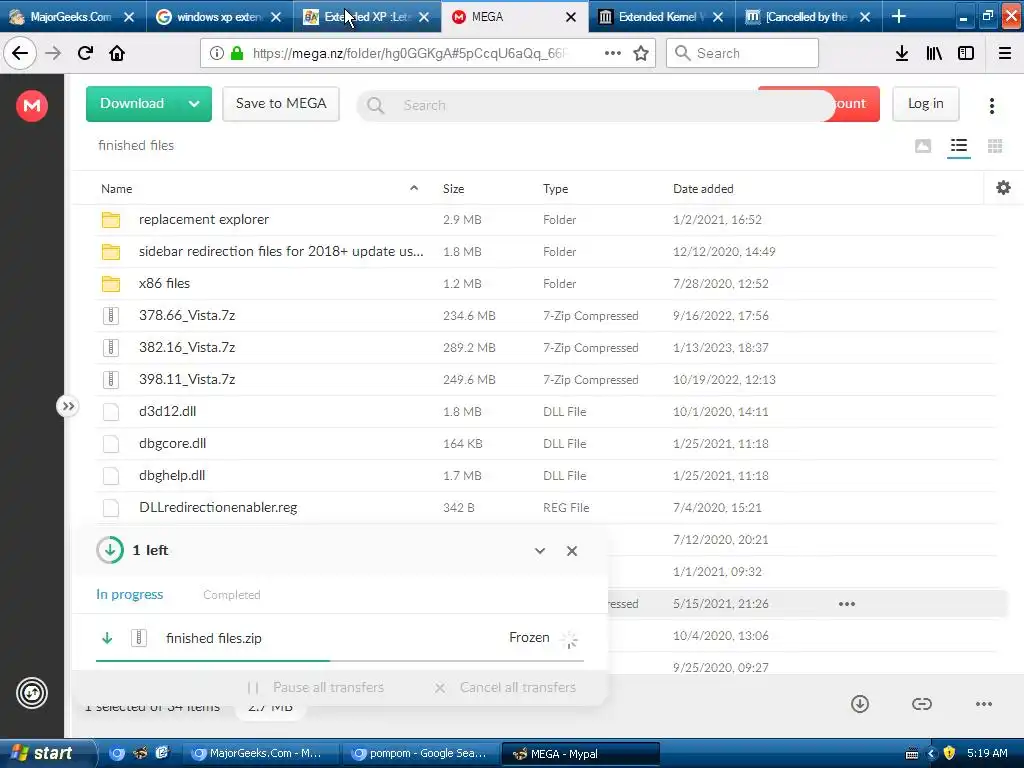Pause all transfers

point(315,687)
